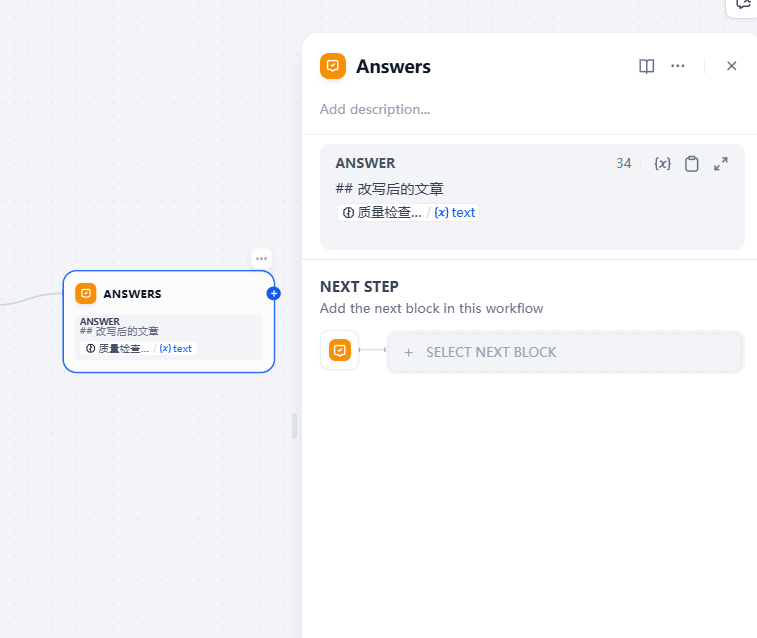Click the panel resize handle on left edge

295,425
